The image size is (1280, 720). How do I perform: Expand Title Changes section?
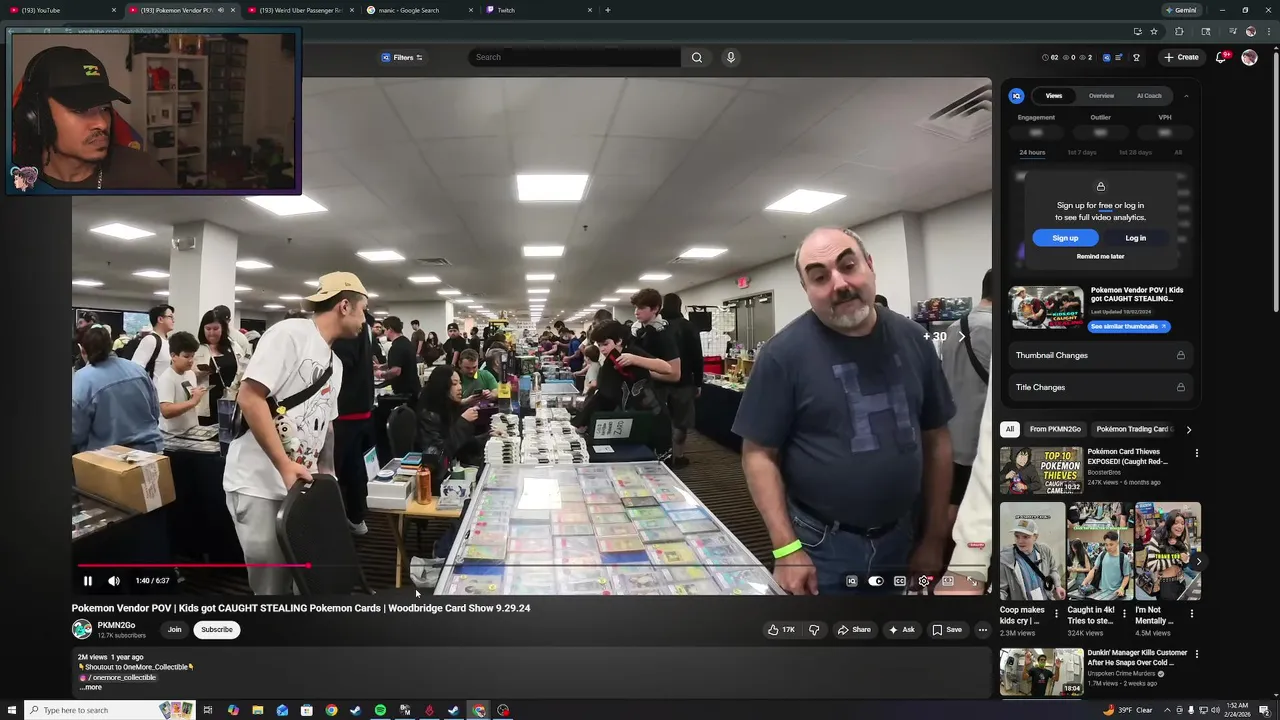[1100, 387]
